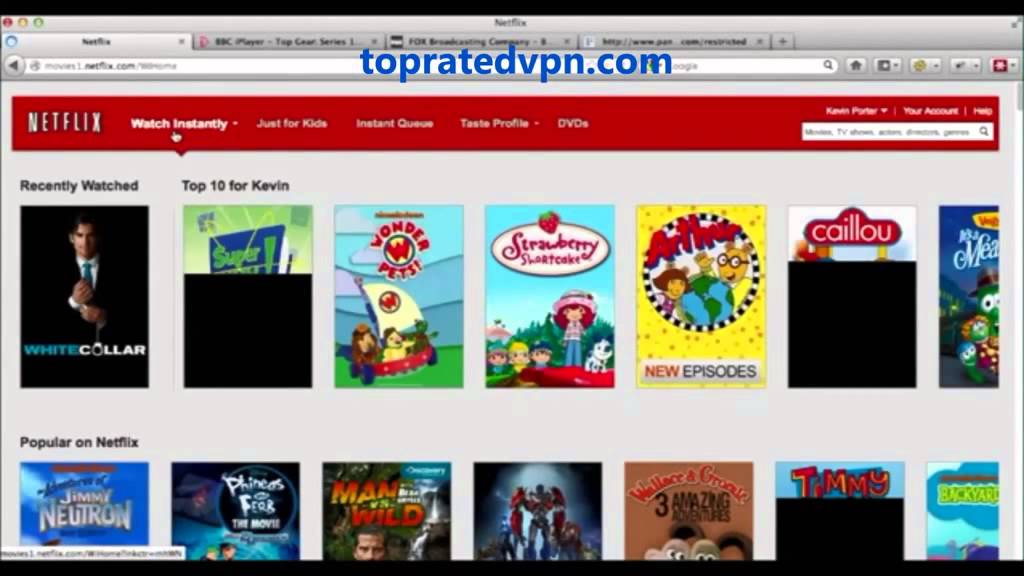Click the sidebar toggle toolbar icon
Image resolution: width=1024 pixels, height=576 pixels.
(x=887, y=65)
